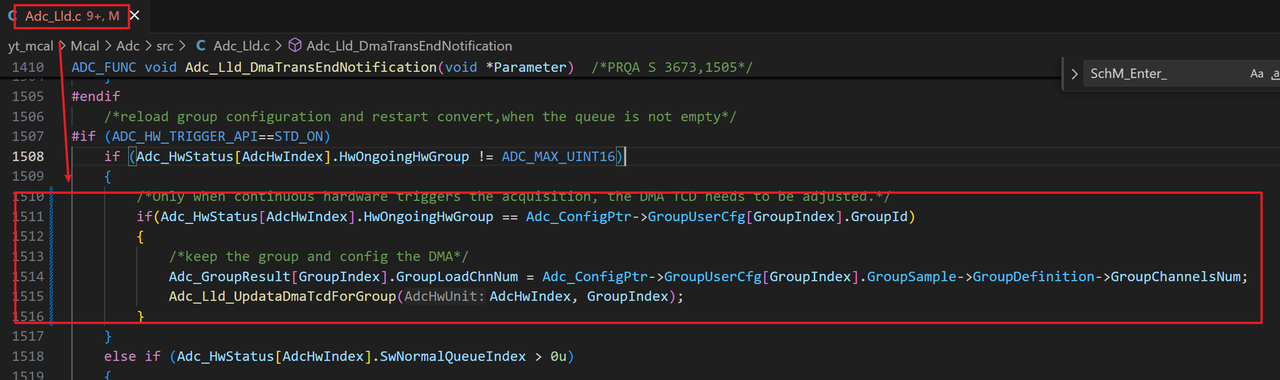Click the continuous hardware triggers comment
Screen dimensions: 1280x380
click(x=513, y=196)
